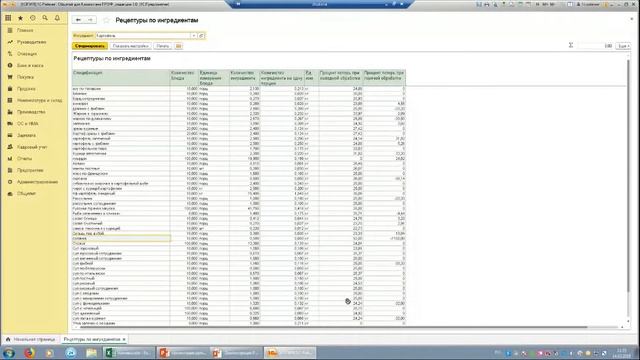Screen dimensions: 640x360
Task: Switch to the 1C application taskbar button
Action: pyautogui.click(x=290, y=353)
